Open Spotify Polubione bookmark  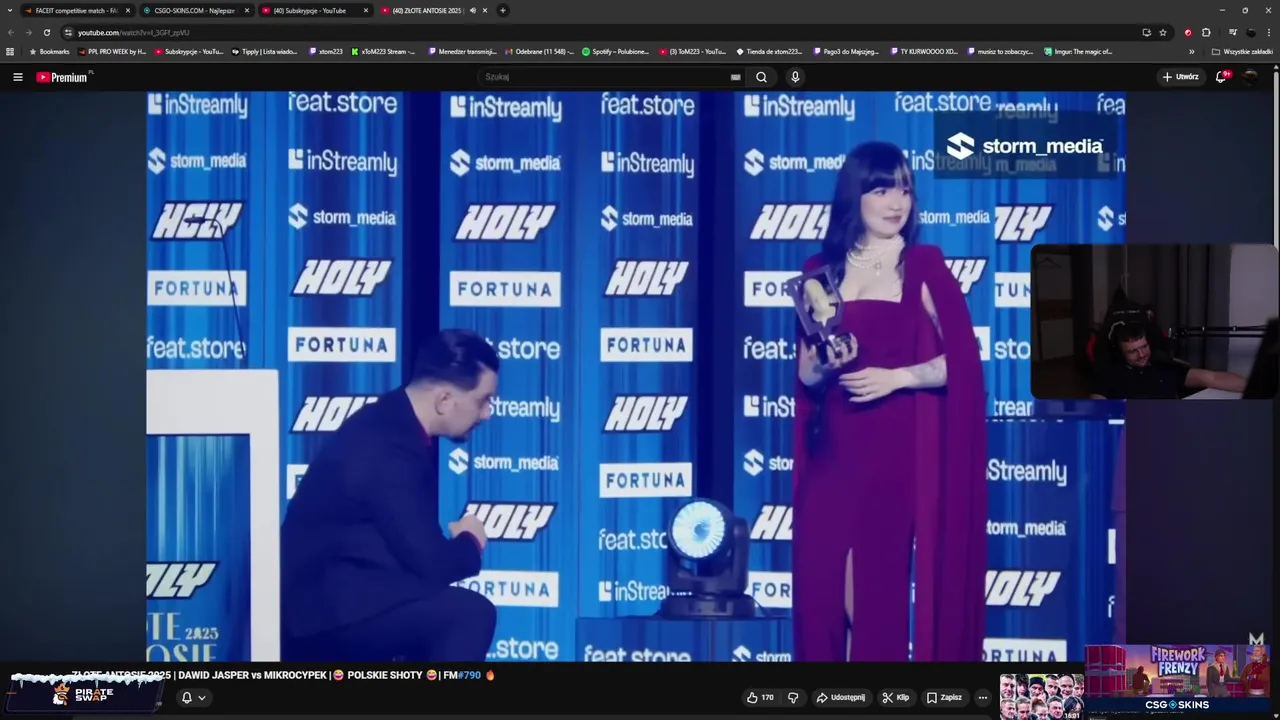click(x=616, y=51)
